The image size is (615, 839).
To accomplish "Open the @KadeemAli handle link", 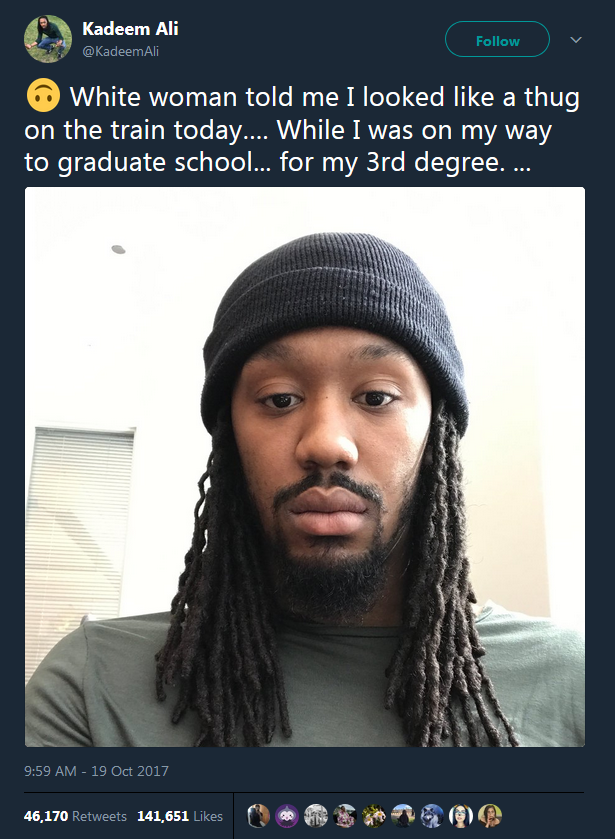I will (120, 51).
